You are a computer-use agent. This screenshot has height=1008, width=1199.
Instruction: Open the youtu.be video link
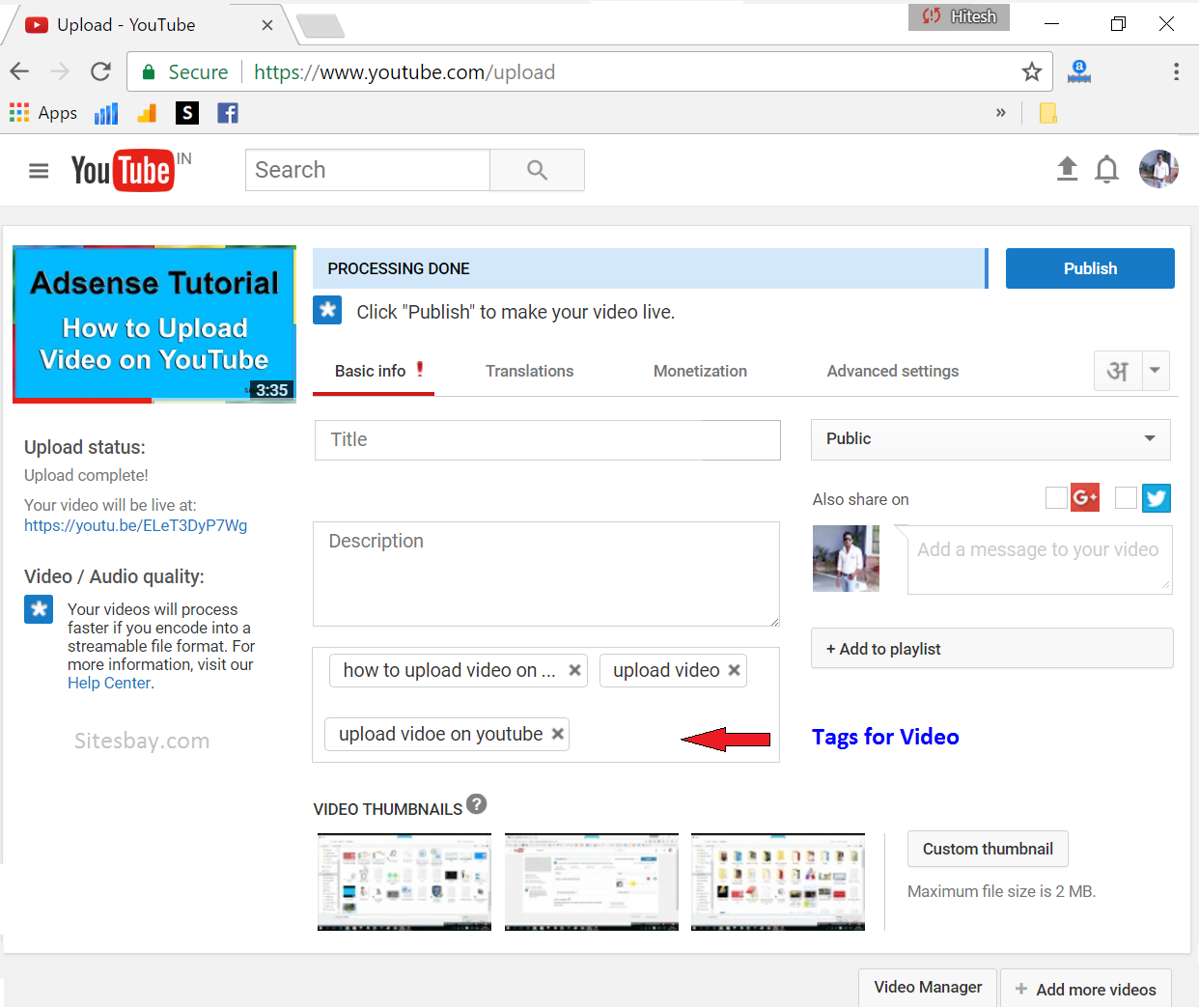(135, 525)
